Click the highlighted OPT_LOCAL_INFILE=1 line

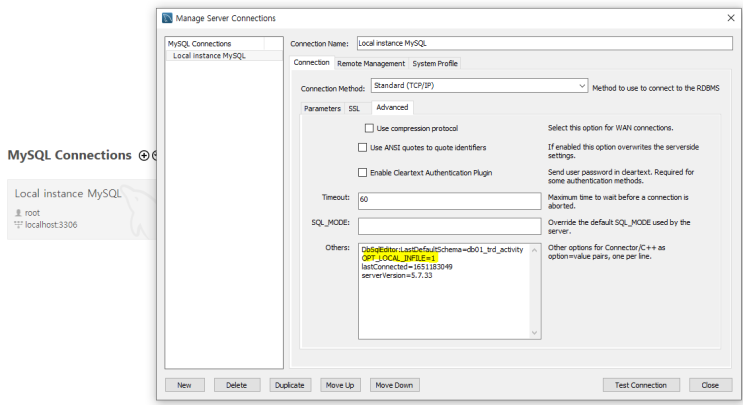(398, 258)
